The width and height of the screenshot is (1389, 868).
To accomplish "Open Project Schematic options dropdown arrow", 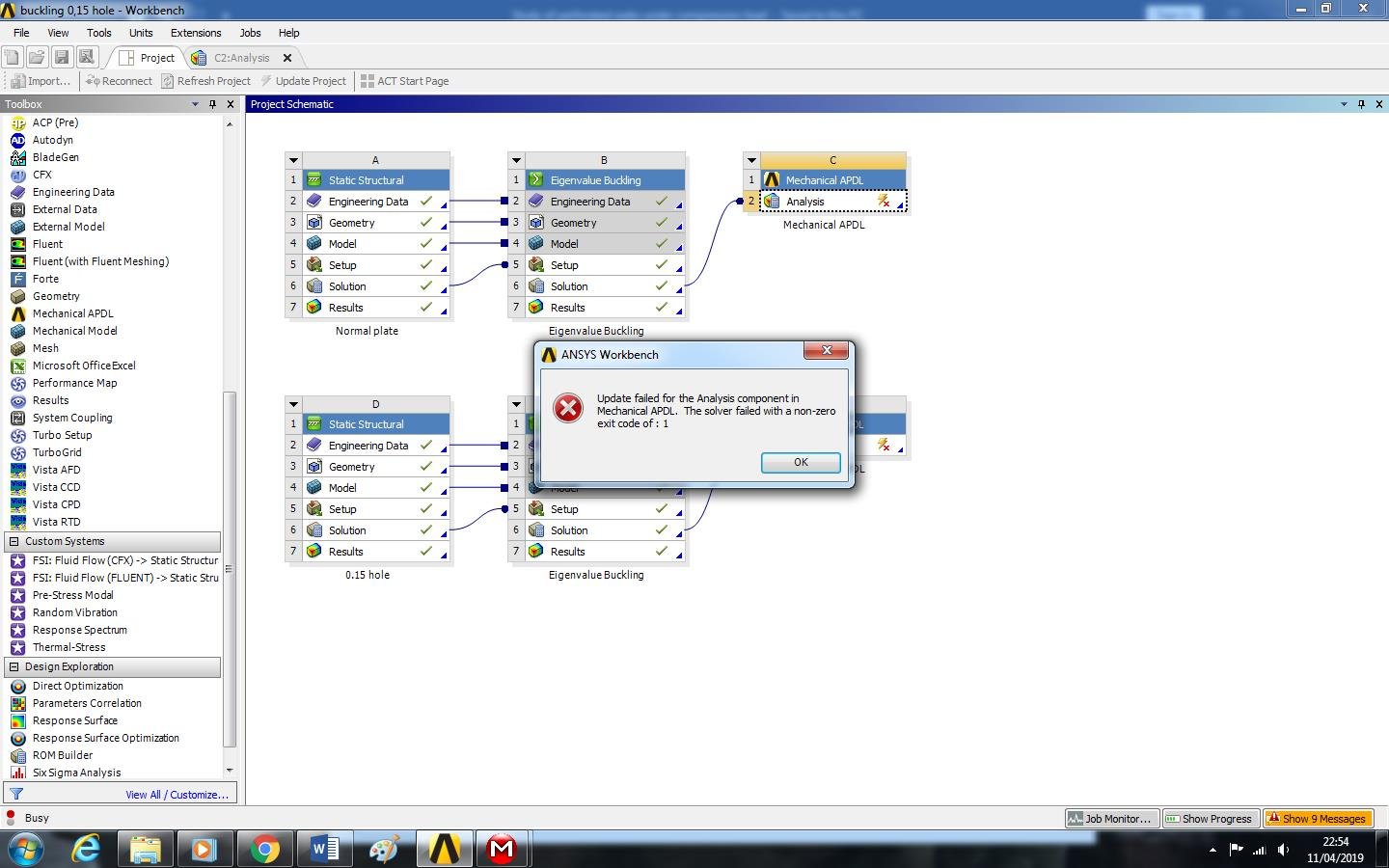I will tap(1344, 104).
